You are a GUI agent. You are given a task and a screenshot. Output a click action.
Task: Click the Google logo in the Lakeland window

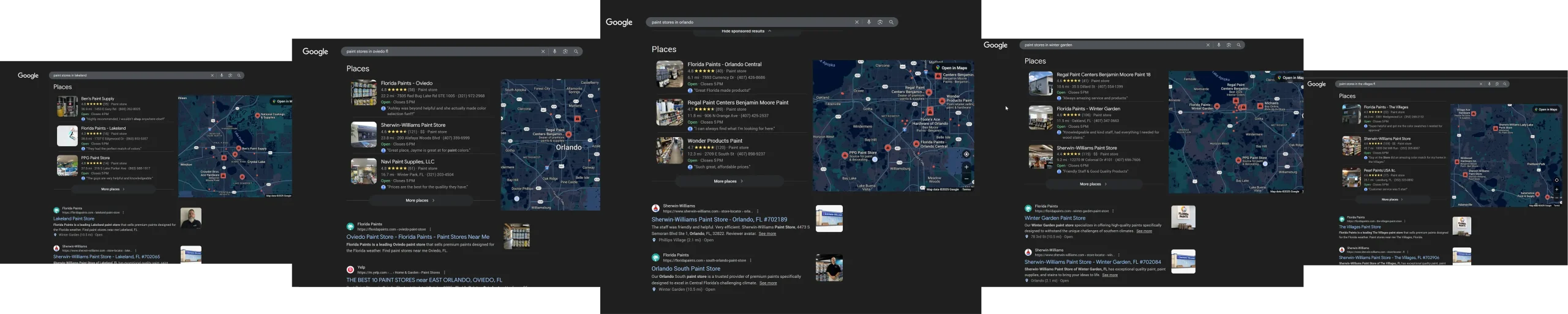pyautogui.click(x=28, y=75)
